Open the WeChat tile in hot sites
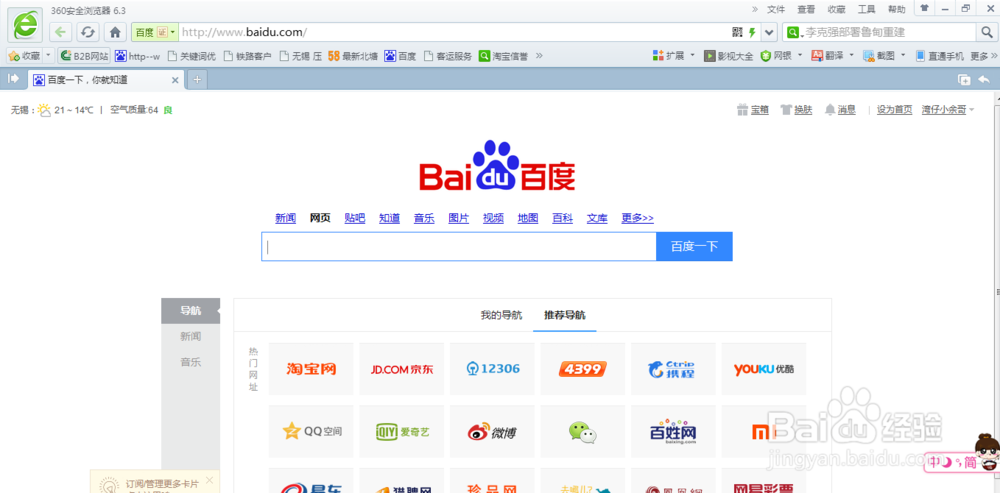This screenshot has height=493, width=1000. (582, 432)
